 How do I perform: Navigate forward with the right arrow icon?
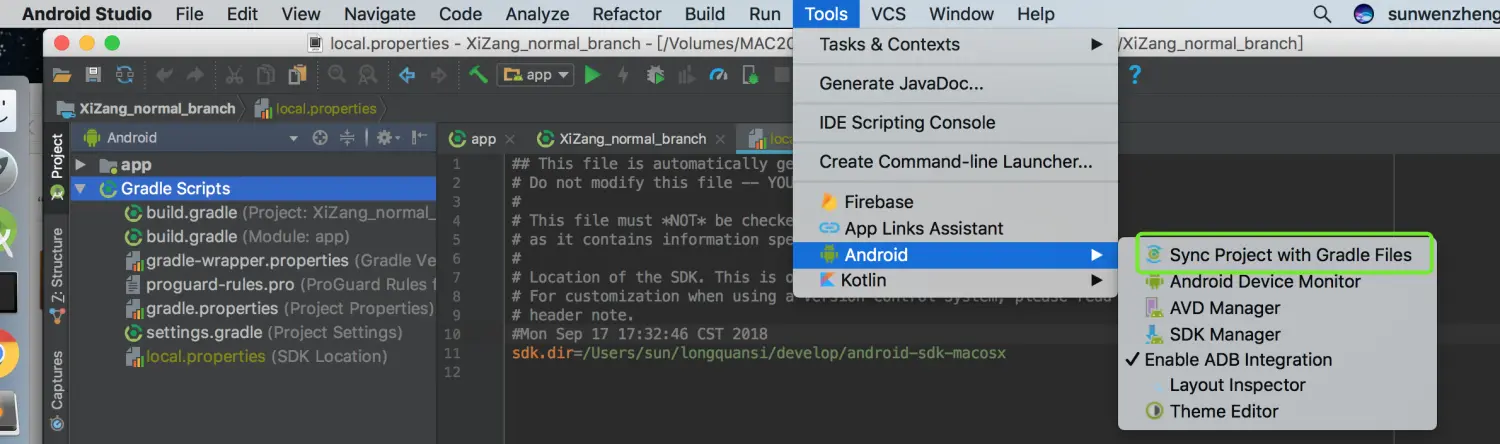[x=438, y=75]
